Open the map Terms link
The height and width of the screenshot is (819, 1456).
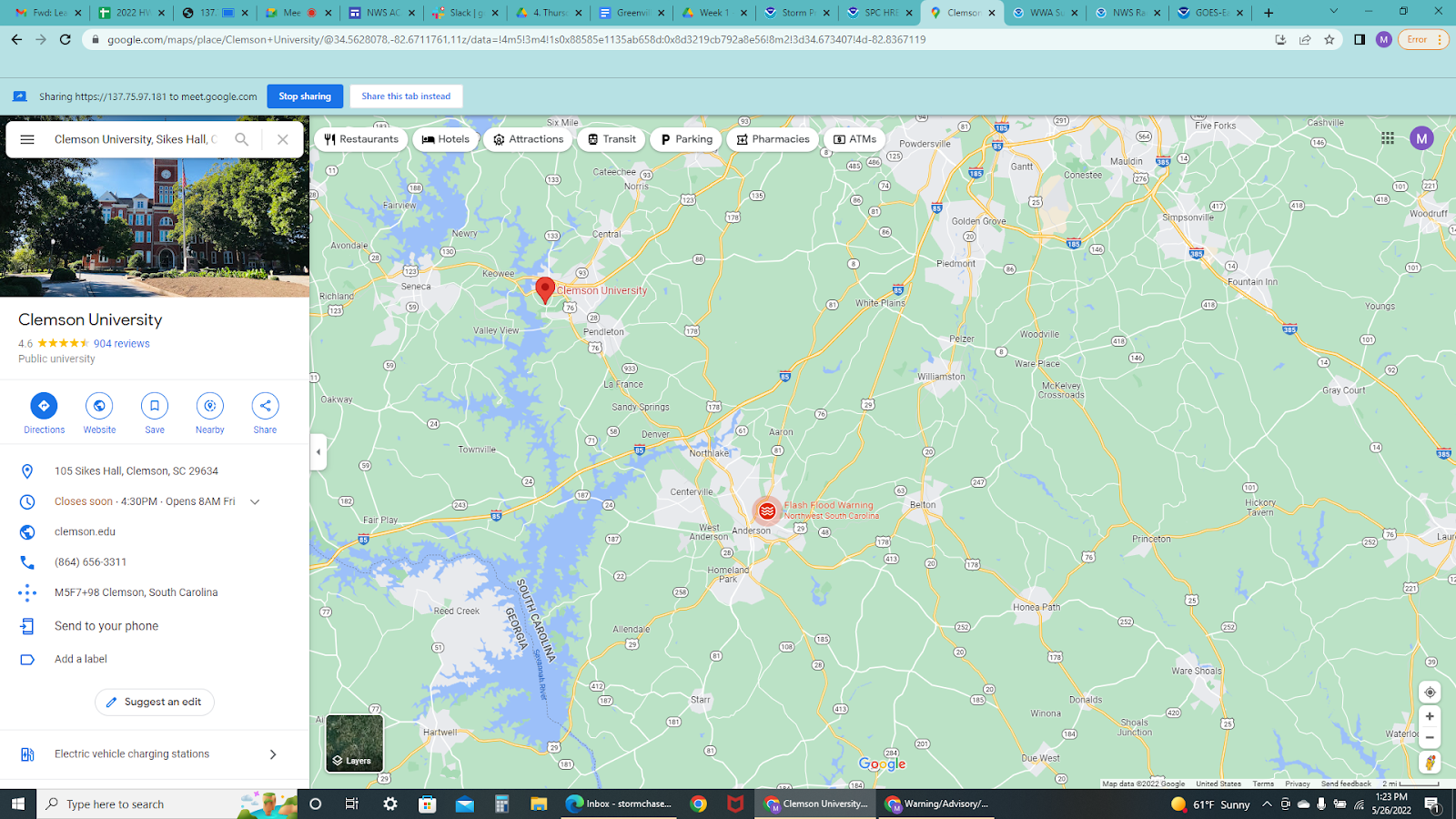1263,784
